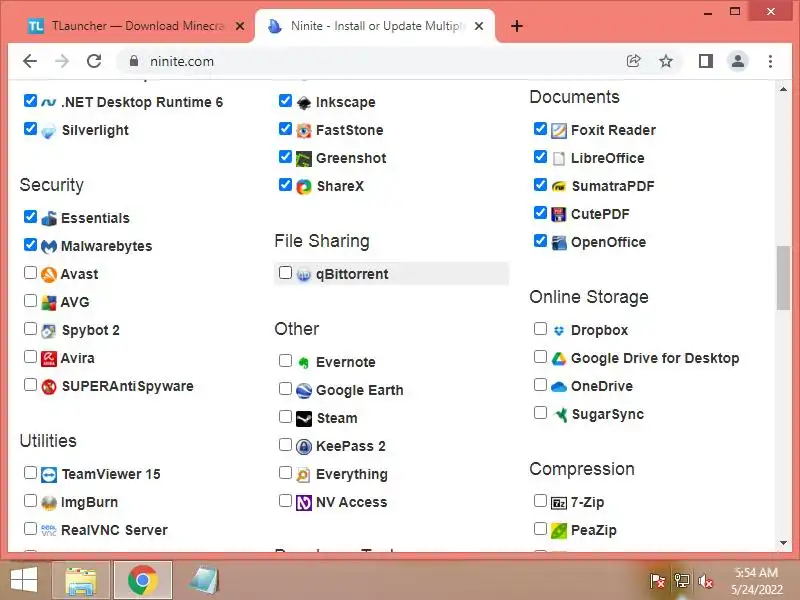Check the Spybot 2 checkbox
This screenshot has height=600, width=800.
30,329
